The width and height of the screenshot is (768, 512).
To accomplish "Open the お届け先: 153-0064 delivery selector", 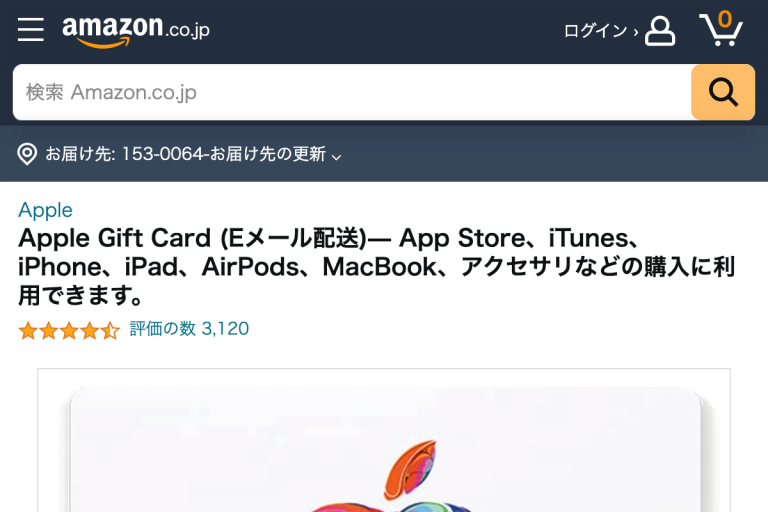I will 179,154.
